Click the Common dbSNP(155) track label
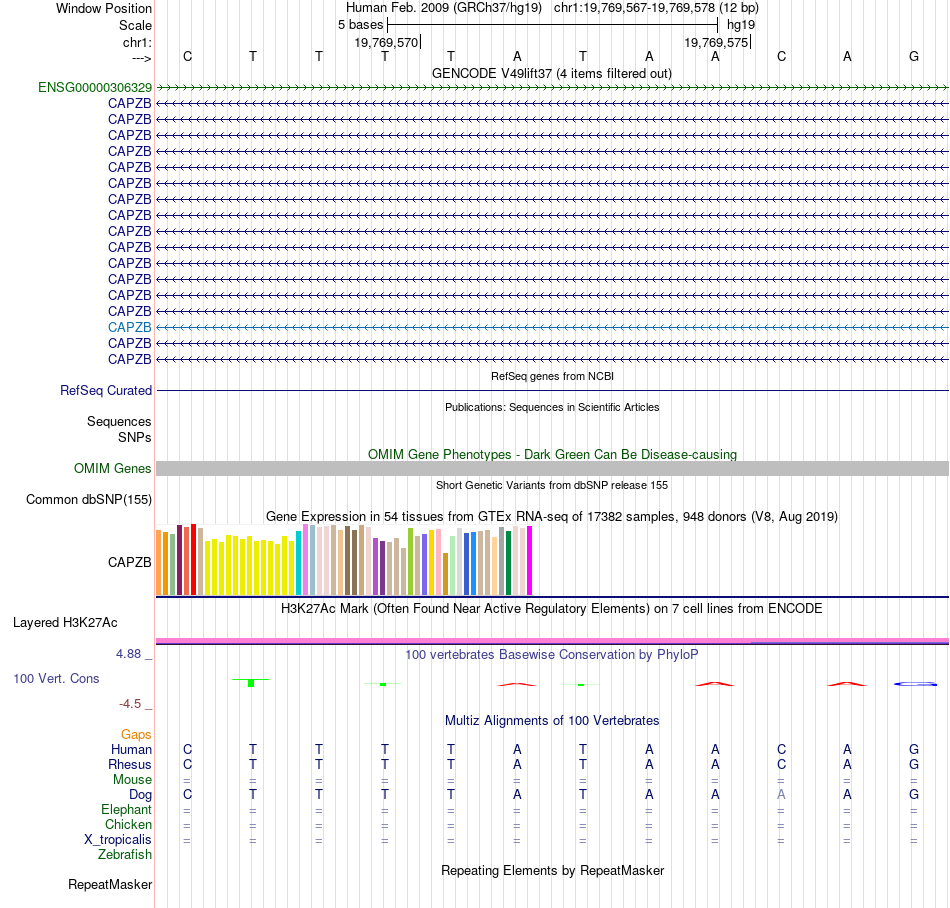 [x=89, y=500]
